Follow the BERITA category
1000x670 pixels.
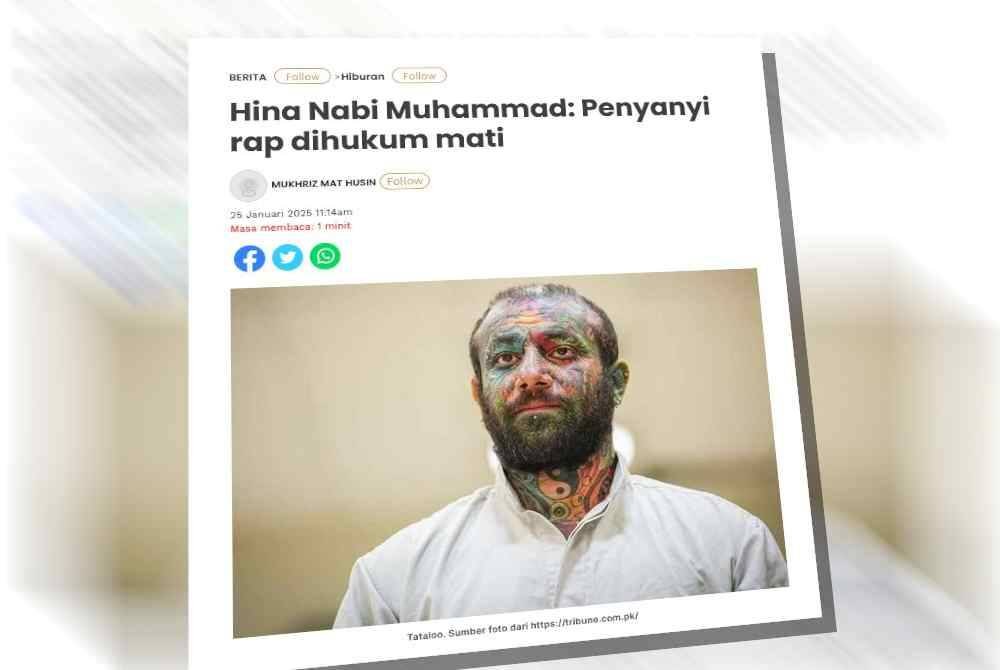click(x=302, y=76)
